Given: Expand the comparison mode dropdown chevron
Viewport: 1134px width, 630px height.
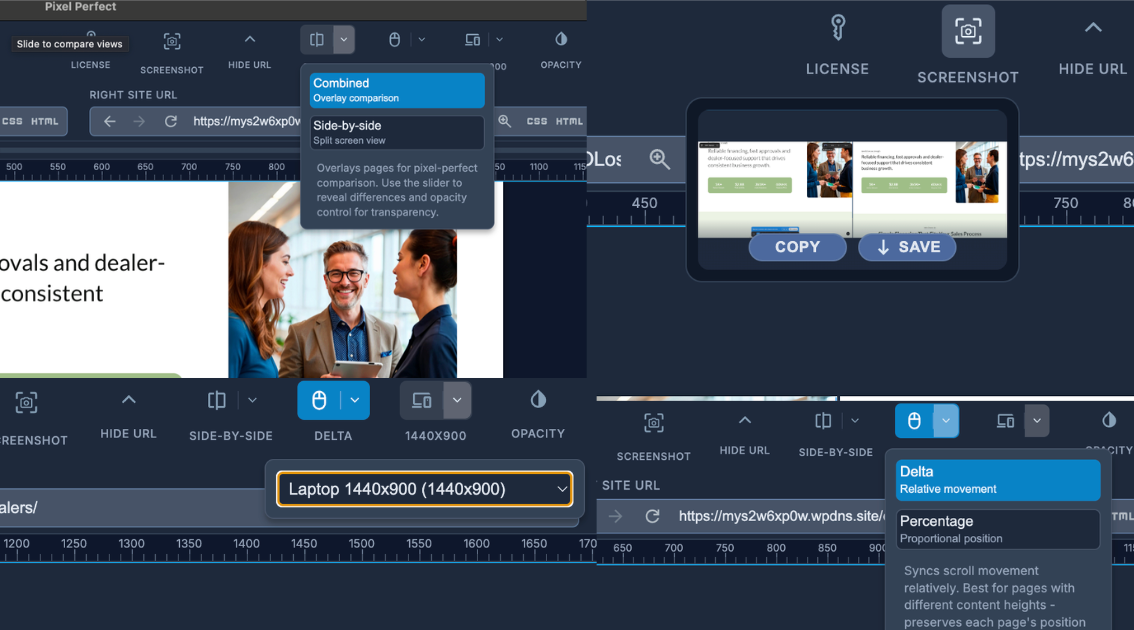Looking at the screenshot, I should pos(344,40).
